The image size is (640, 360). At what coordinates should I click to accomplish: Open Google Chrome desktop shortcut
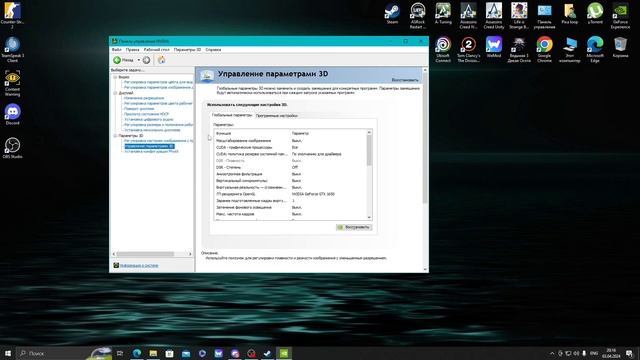coord(544,50)
